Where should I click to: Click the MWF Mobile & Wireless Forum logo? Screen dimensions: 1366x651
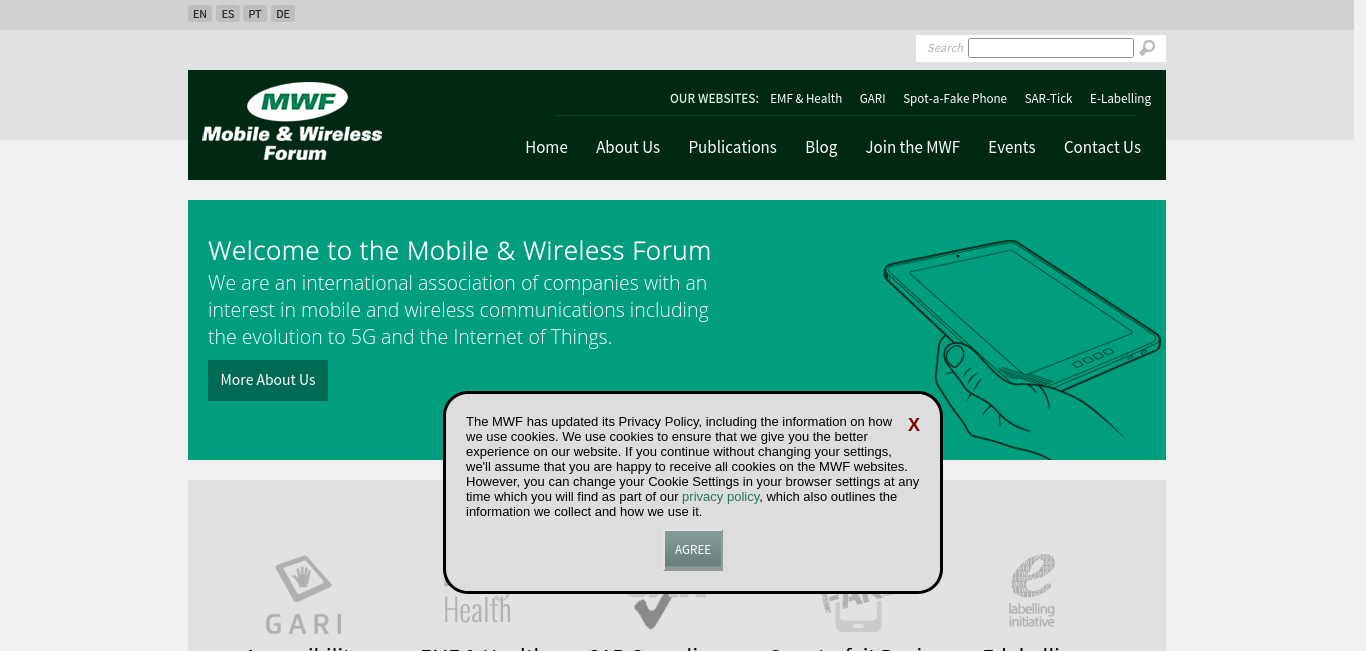292,122
